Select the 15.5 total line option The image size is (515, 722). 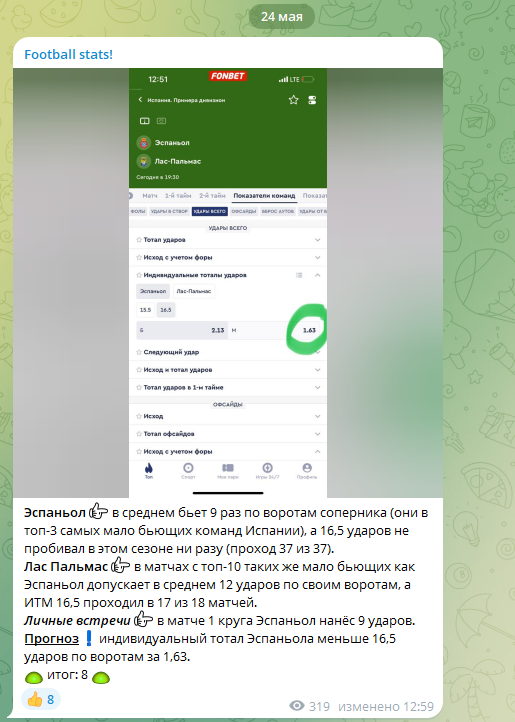(x=146, y=310)
